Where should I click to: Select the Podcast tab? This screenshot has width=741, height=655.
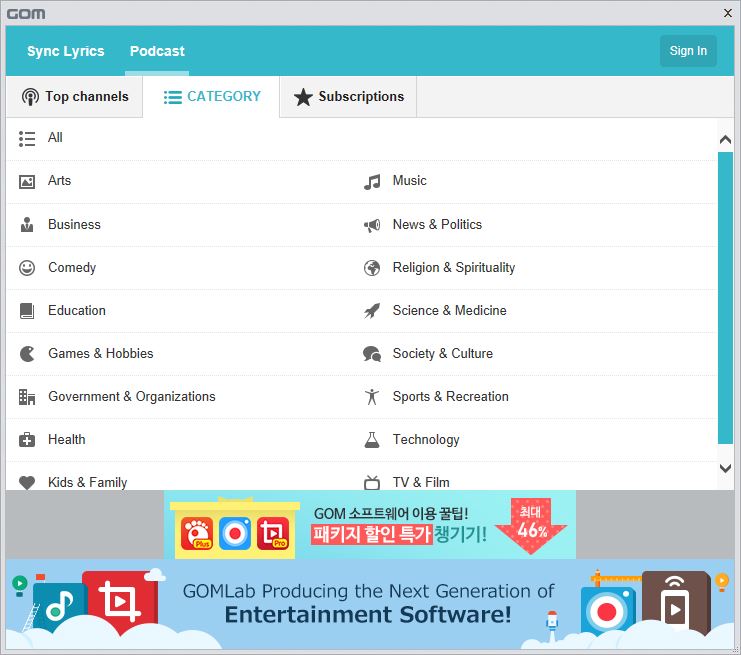coord(157,51)
